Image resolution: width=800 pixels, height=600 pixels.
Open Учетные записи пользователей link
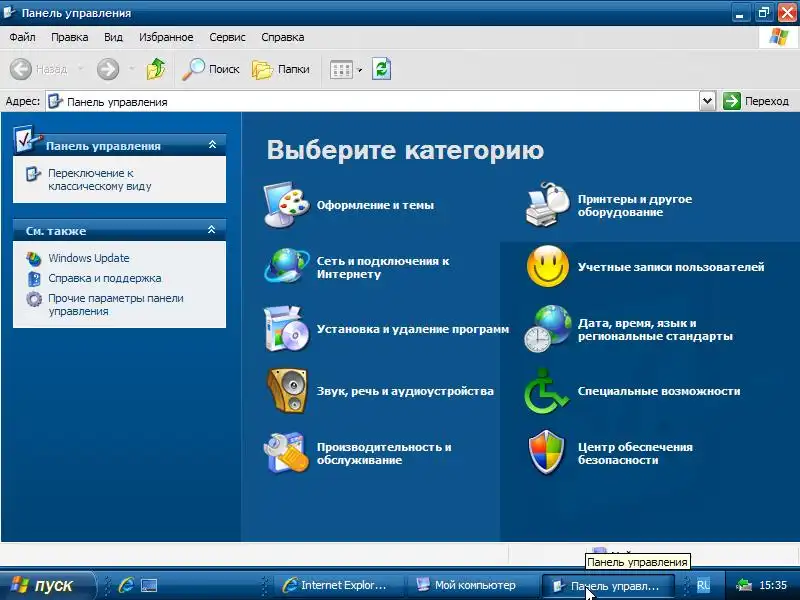click(671, 267)
